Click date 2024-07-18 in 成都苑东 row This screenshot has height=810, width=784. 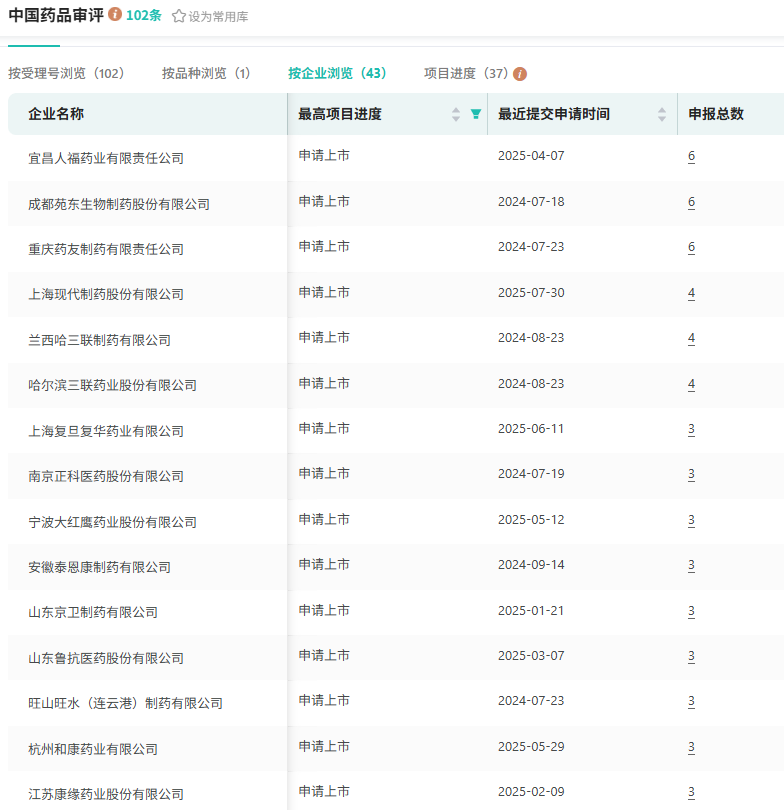[x=531, y=201]
